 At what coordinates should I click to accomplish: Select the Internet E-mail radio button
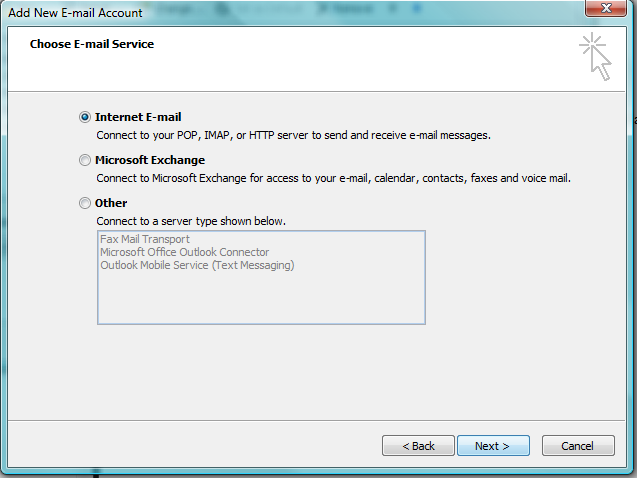(84, 117)
